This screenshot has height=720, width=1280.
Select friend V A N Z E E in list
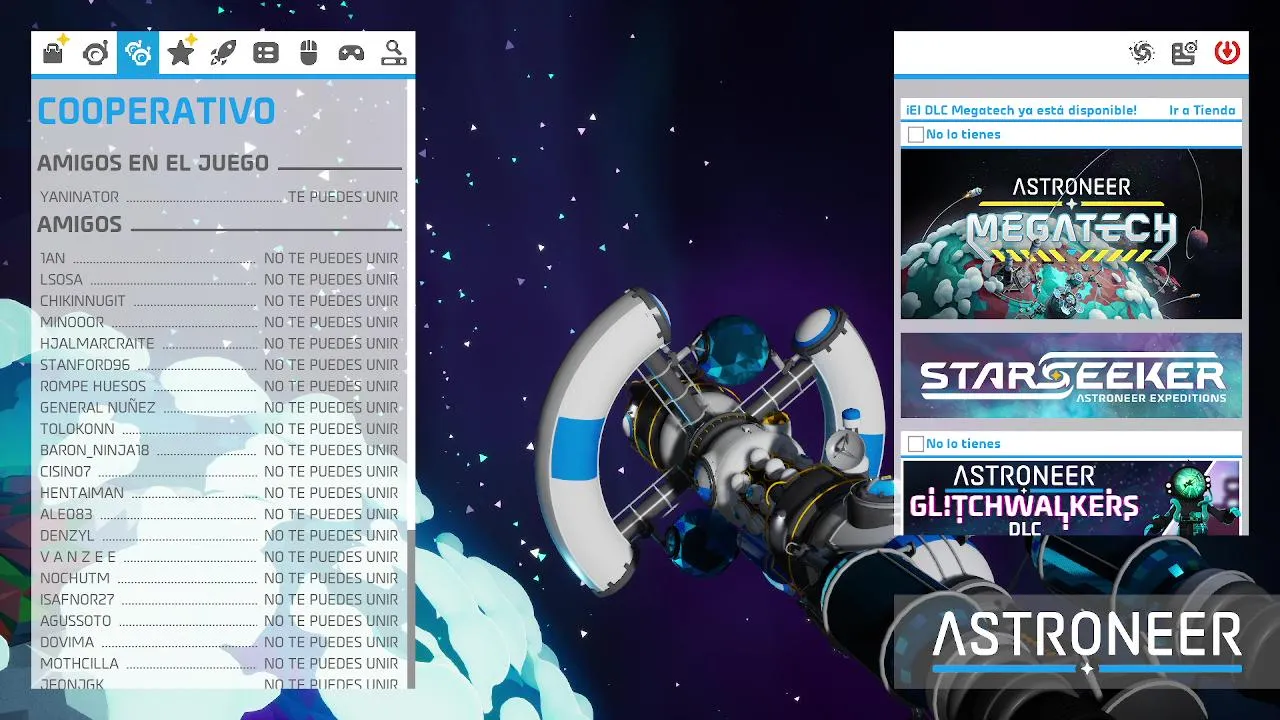[x=219, y=557]
